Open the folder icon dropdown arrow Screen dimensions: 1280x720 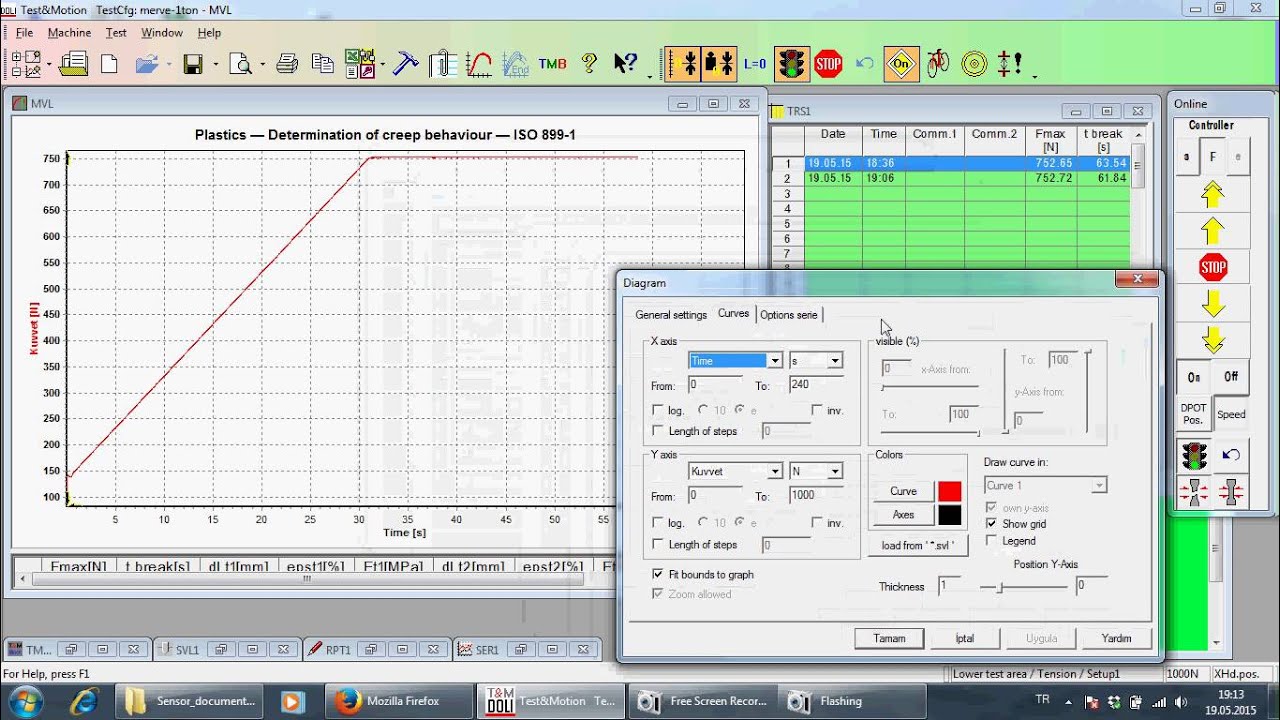169,65
